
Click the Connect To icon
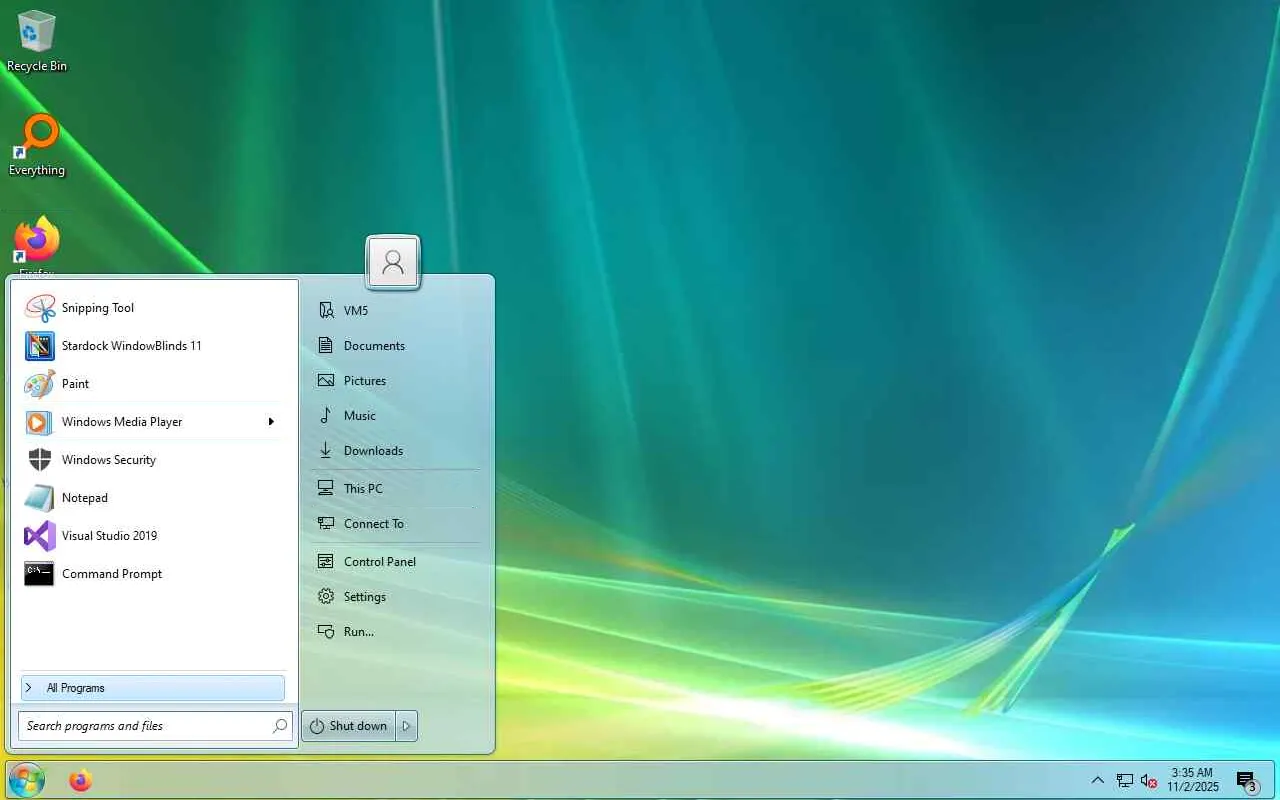tap(325, 524)
